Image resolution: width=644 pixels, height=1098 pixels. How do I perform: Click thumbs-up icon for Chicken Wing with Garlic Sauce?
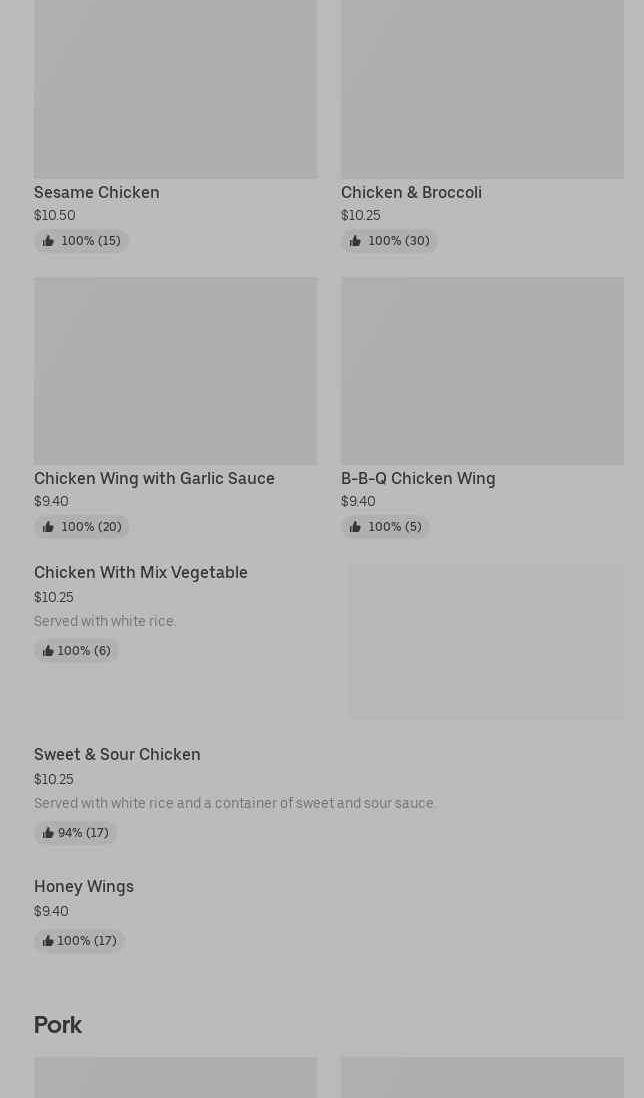coord(48,527)
